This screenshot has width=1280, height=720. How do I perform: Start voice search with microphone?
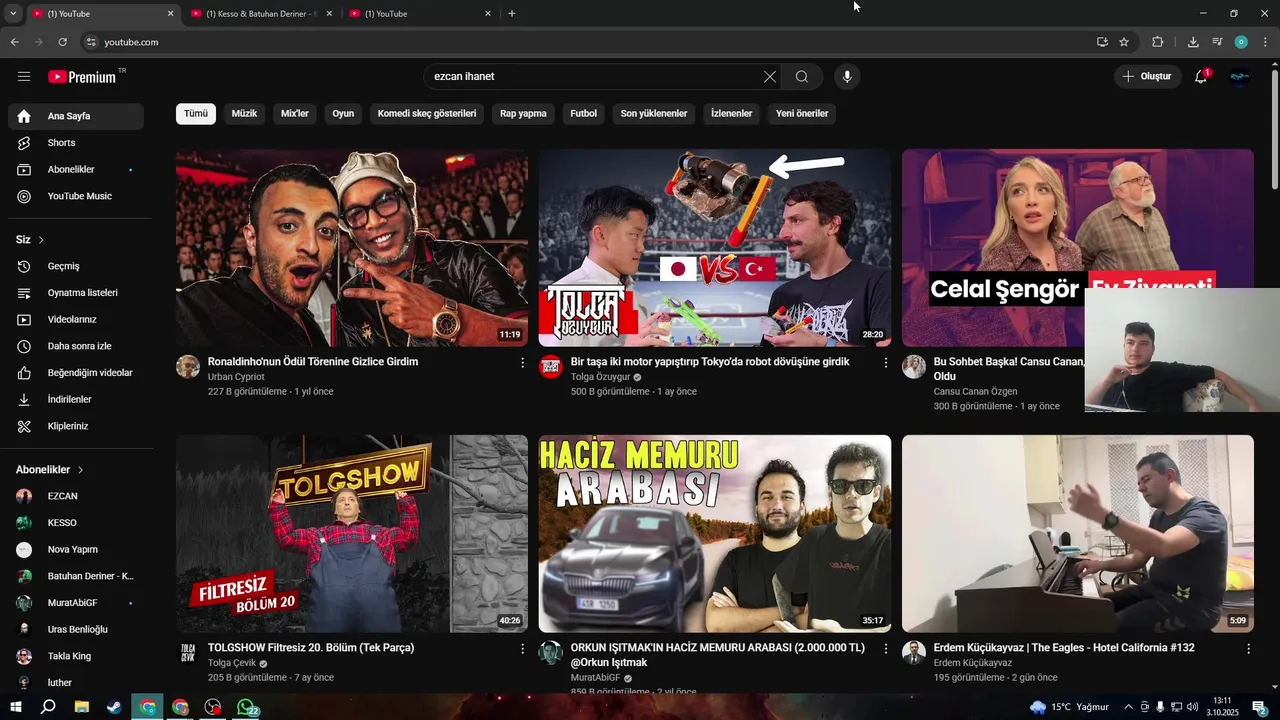(x=847, y=76)
